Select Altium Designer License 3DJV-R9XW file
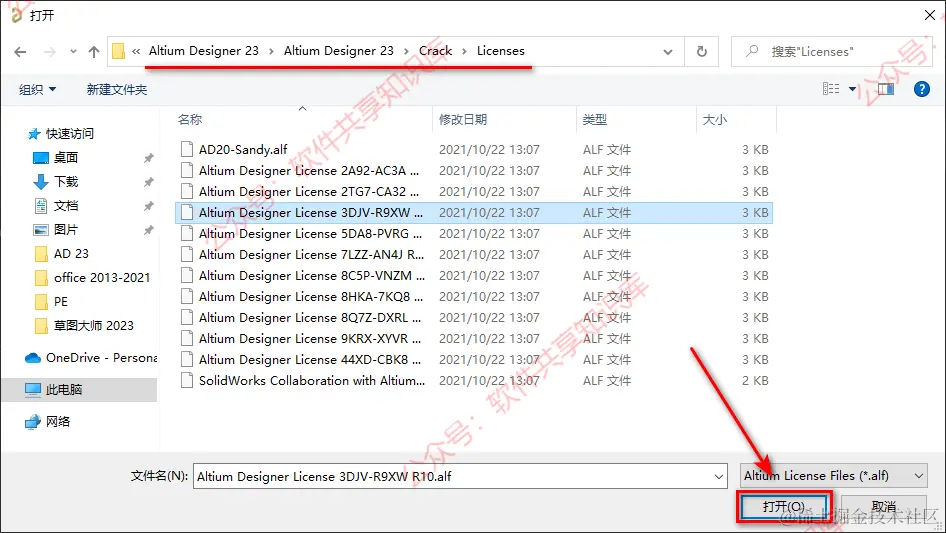 [474, 212]
